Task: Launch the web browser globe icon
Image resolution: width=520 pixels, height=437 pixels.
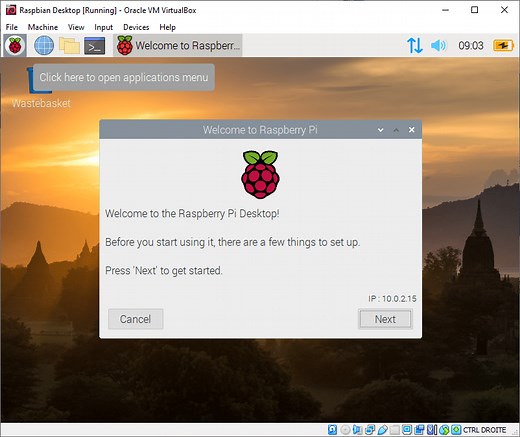Action: 44,45
